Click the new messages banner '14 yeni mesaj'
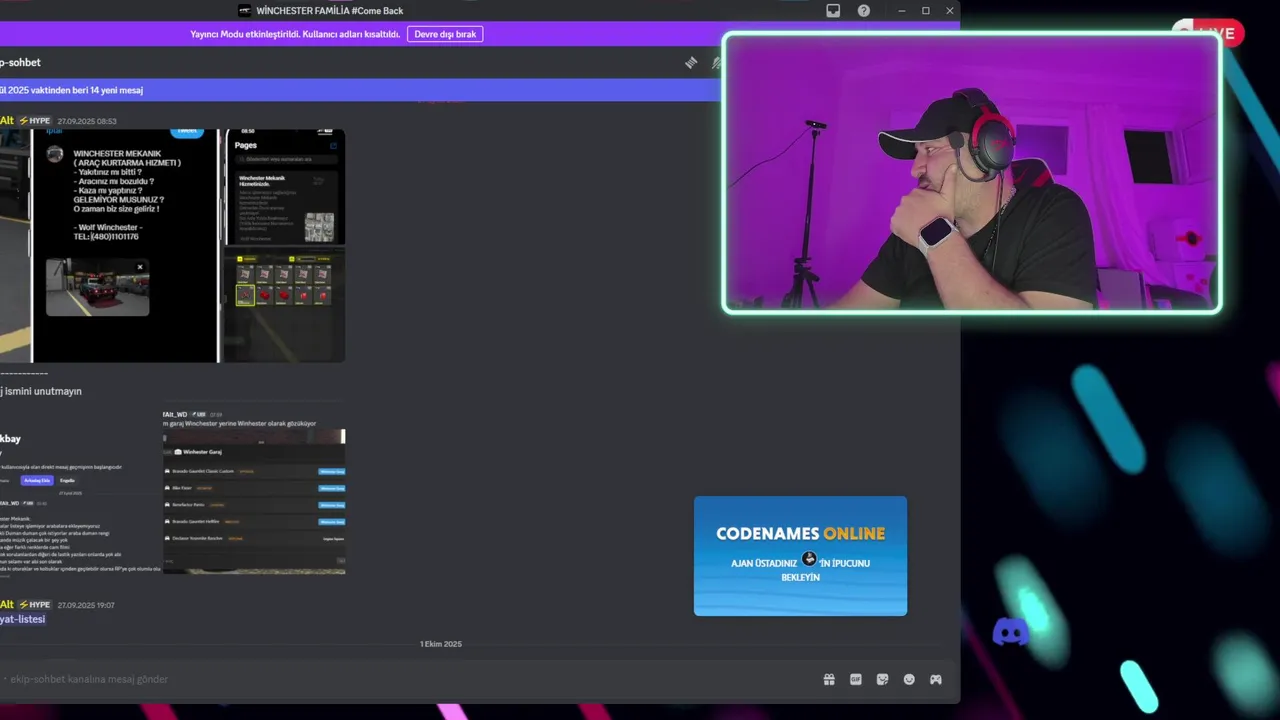 click(360, 90)
